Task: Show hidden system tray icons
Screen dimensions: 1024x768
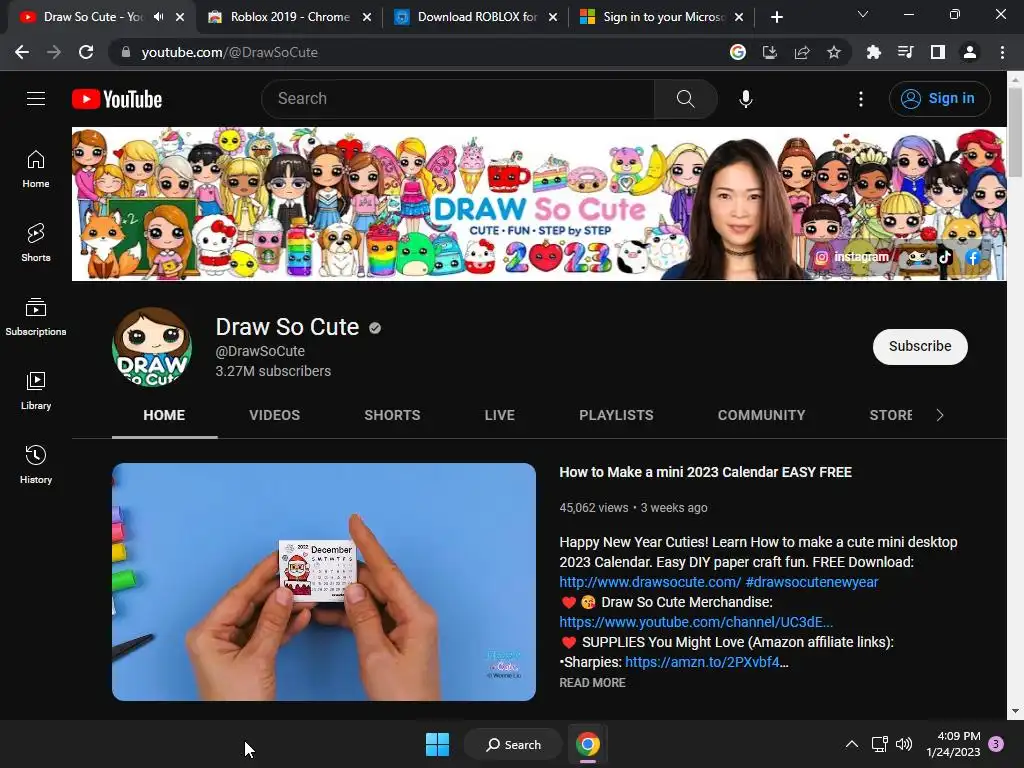Action: click(852, 744)
